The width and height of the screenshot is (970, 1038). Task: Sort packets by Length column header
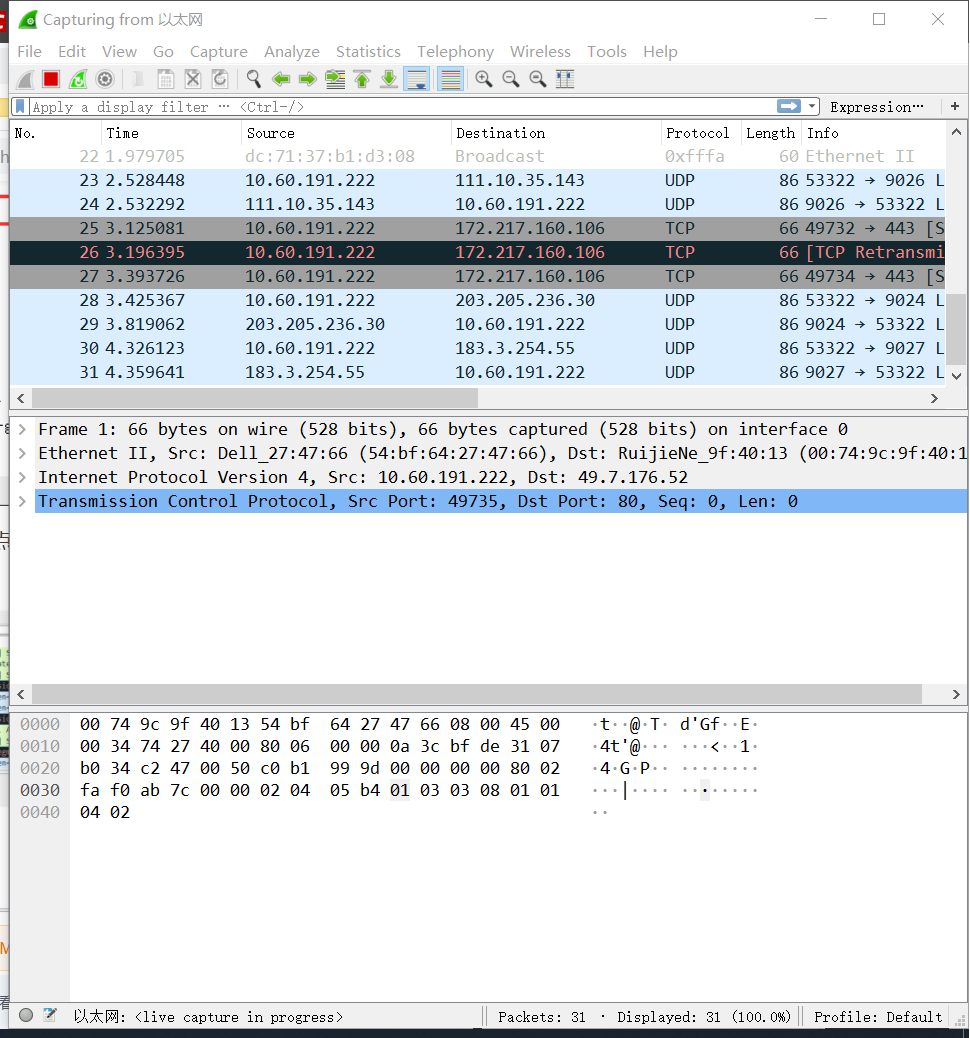point(771,133)
